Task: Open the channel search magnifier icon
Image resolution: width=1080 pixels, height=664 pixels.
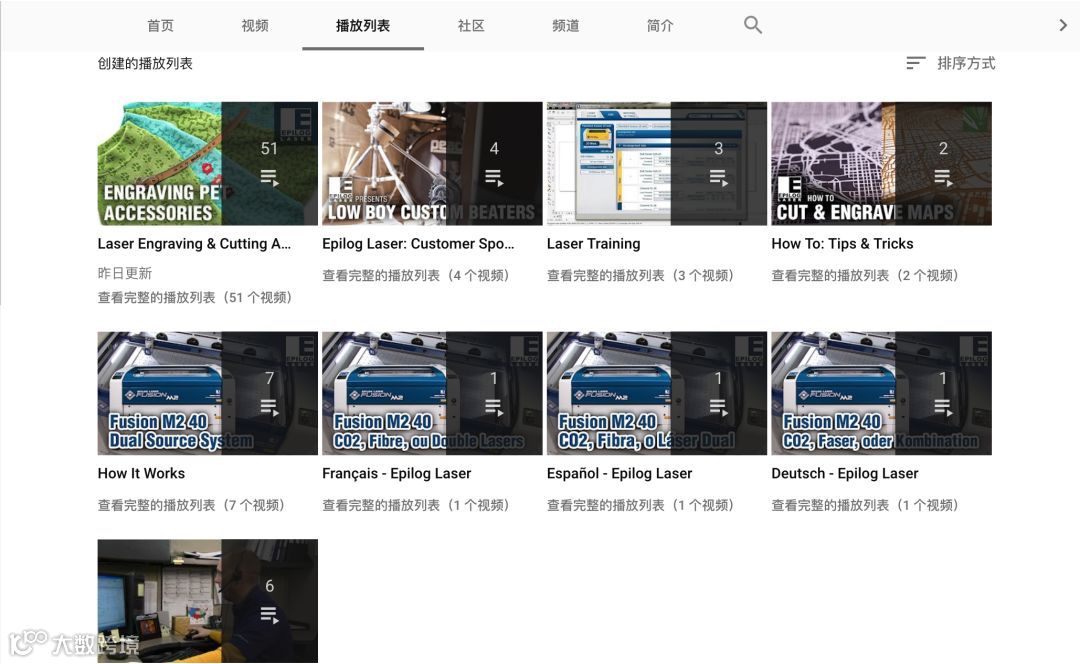Action: pyautogui.click(x=752, y=25)
